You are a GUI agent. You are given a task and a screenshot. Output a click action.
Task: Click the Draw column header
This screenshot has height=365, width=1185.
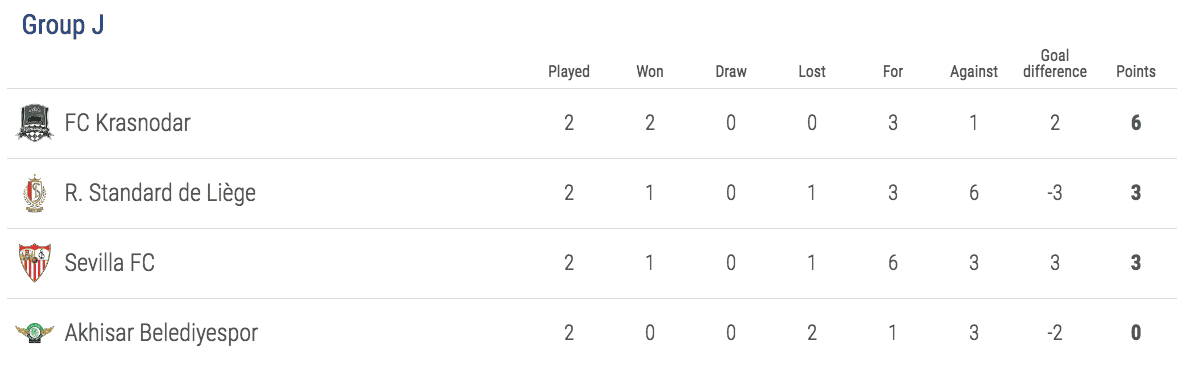pyautogui.click(x=731, y=72)
